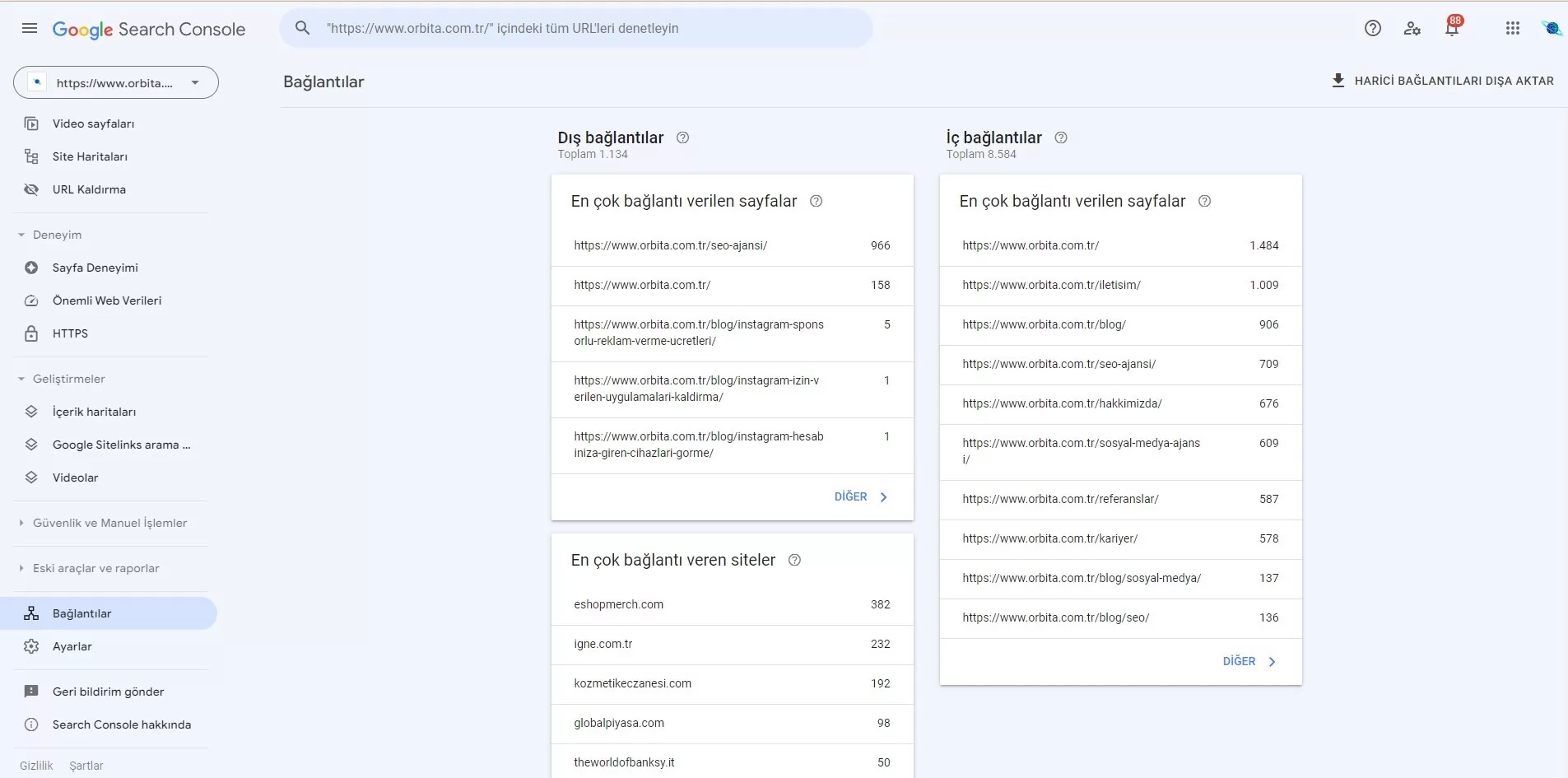The width and height of the screenshot is (1568, 778).
Task: Select igne.com.tr linking site row
Action: (x=733, y=644)
